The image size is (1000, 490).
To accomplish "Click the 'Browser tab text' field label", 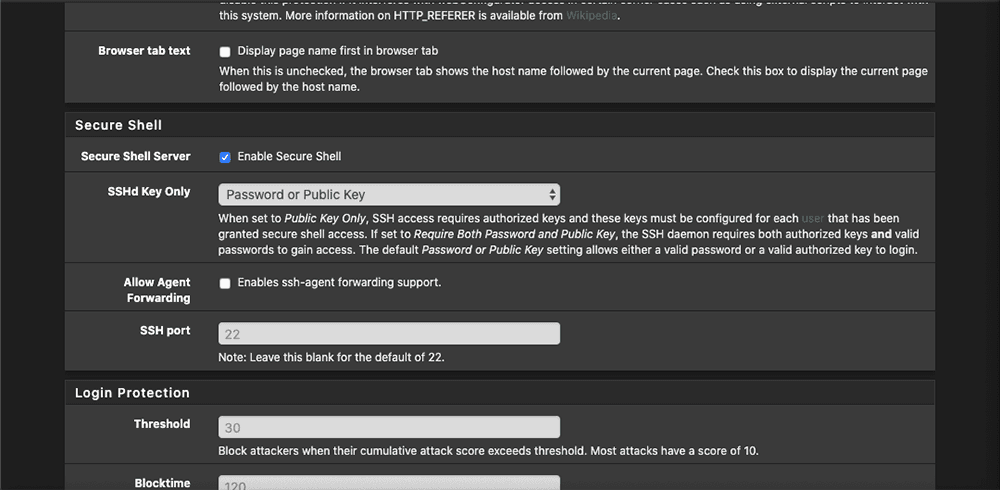I will pyautogui.click(x=144, y=50).
